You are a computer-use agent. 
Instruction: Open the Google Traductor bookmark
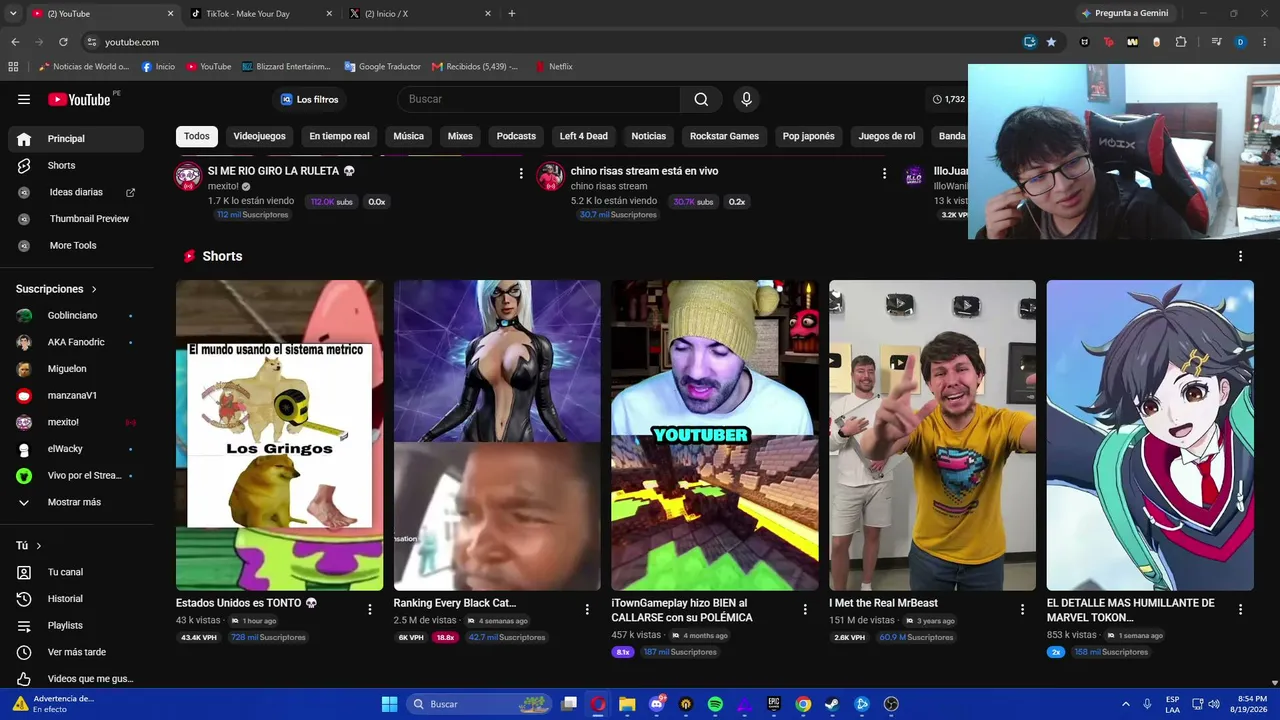[382, 66]
